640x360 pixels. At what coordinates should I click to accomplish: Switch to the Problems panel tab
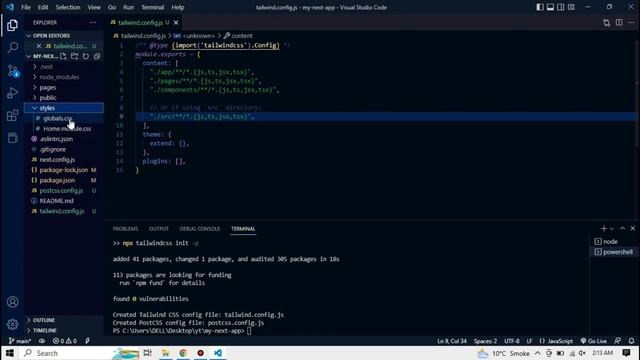coord(125,229)
